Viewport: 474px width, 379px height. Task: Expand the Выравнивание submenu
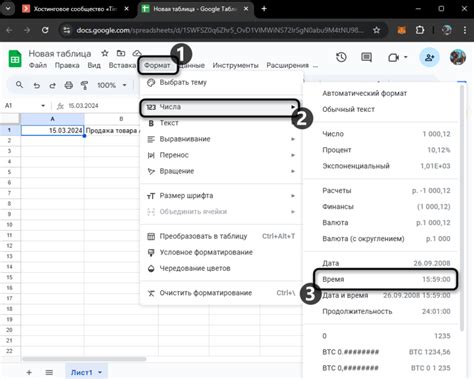point(221,139)
